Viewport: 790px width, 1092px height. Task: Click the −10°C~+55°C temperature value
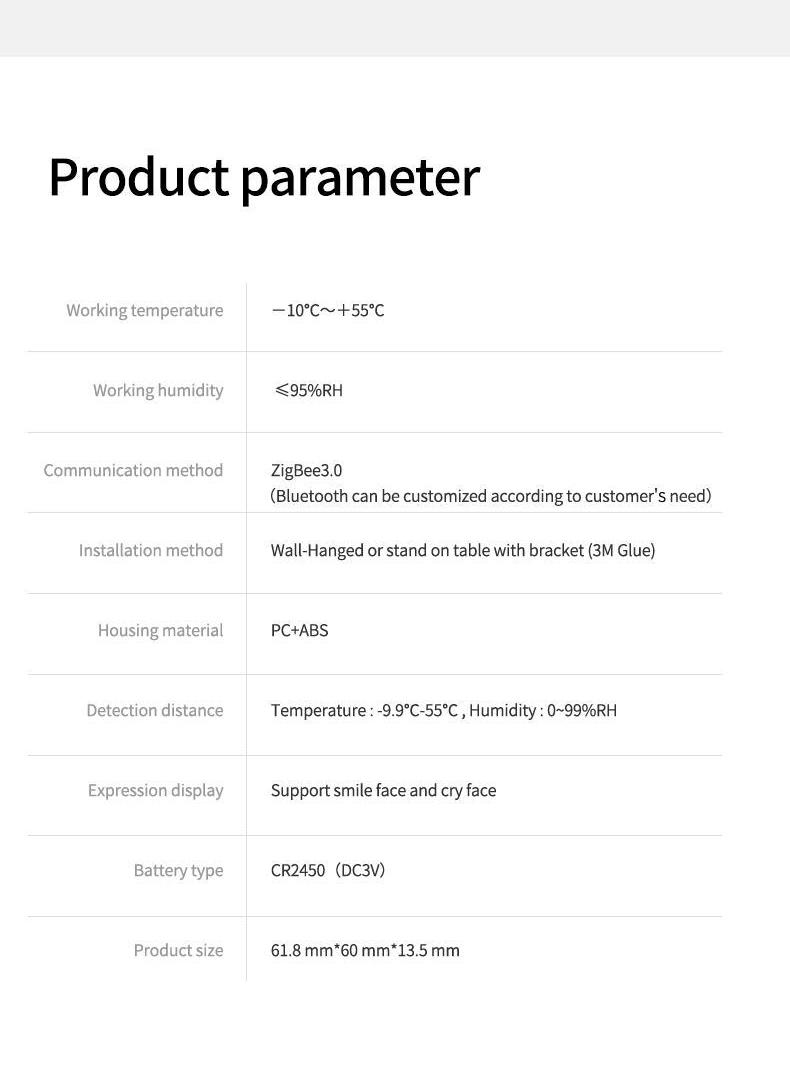327,310
